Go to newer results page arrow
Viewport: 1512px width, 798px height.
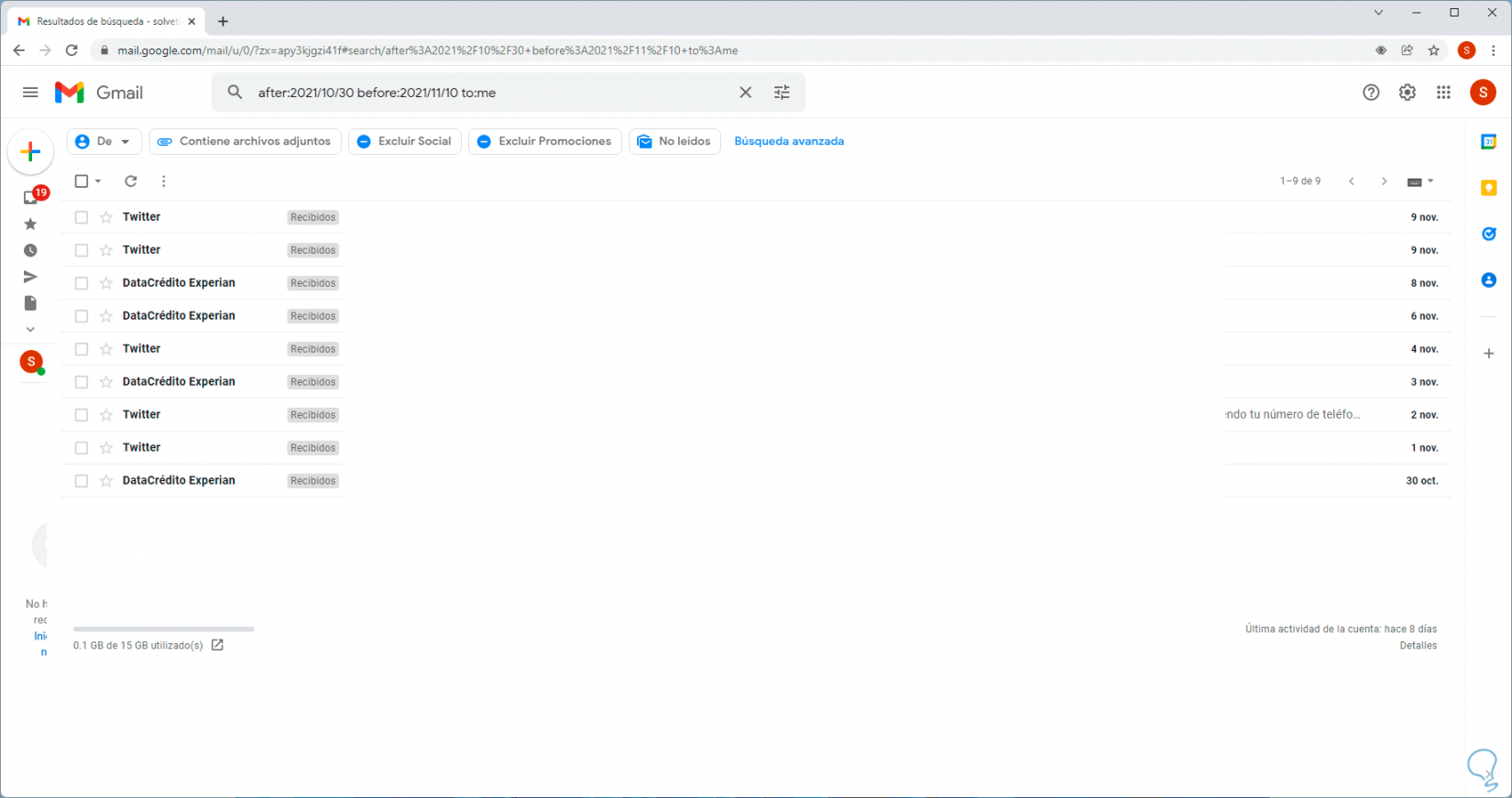(1352, 181)
